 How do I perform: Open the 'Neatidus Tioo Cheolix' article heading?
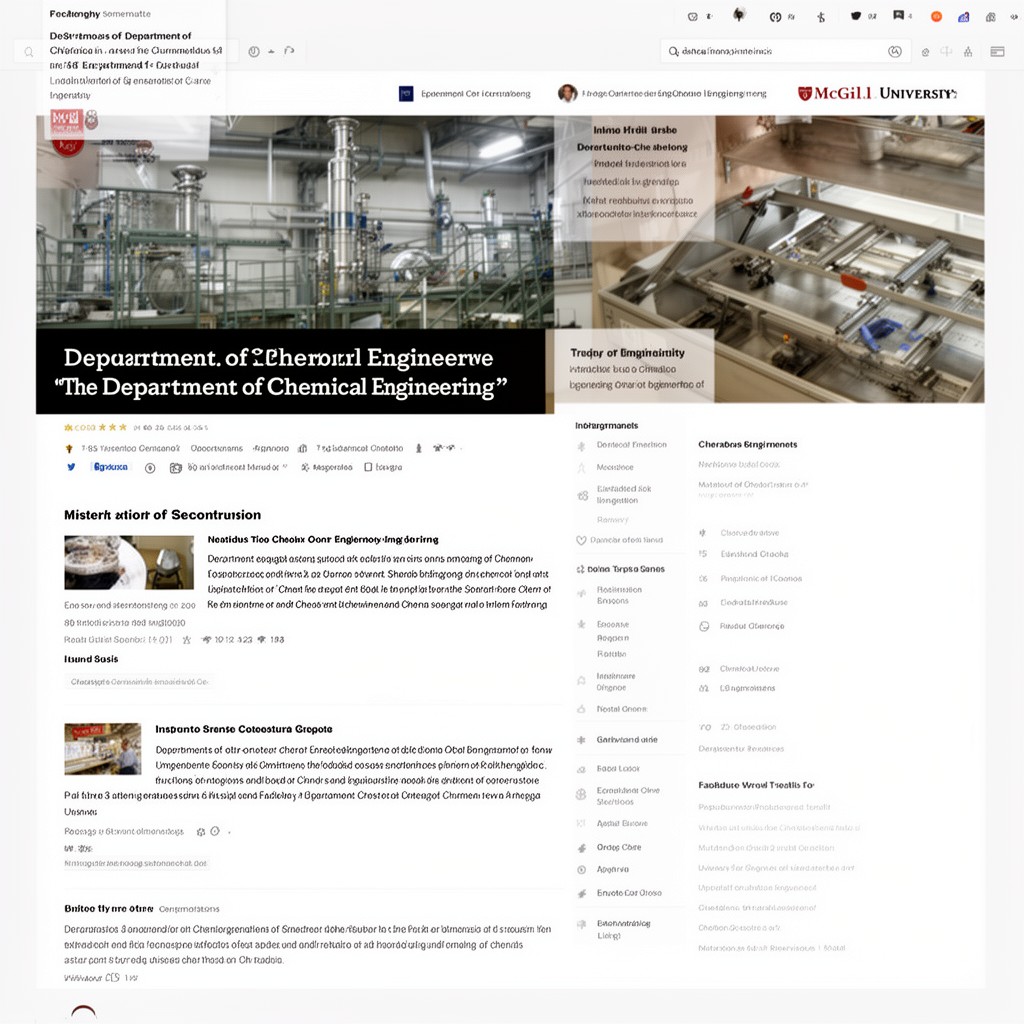pyautogui.click(x=323, y=539)
